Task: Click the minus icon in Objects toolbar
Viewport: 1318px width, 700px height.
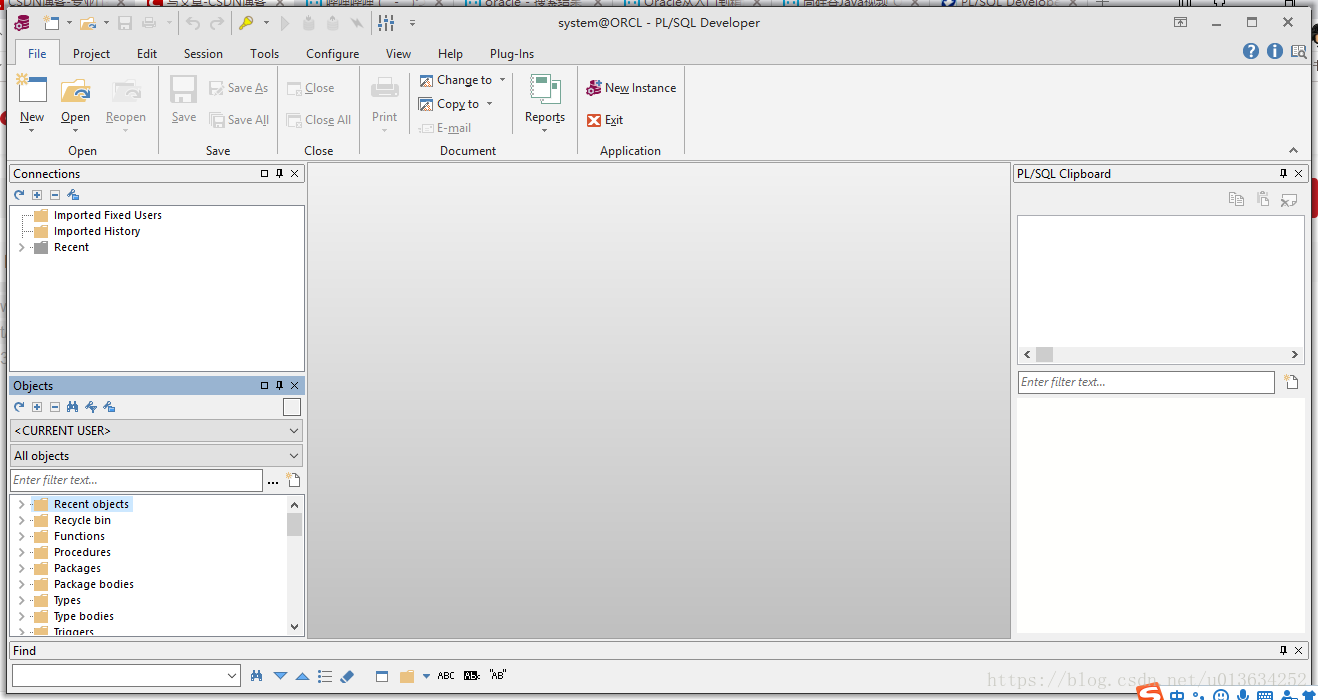Action: coord(55,407)
